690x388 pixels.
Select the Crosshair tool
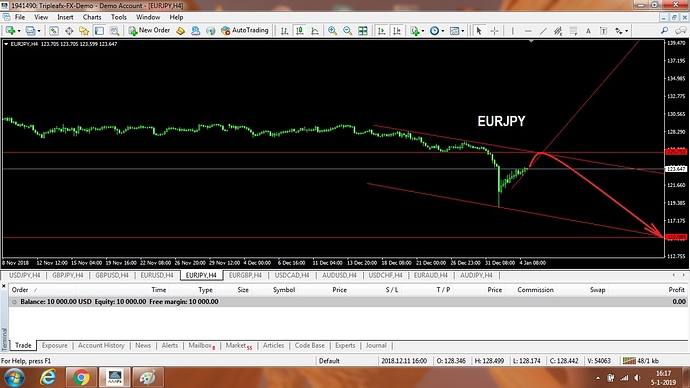coord(495,31)
